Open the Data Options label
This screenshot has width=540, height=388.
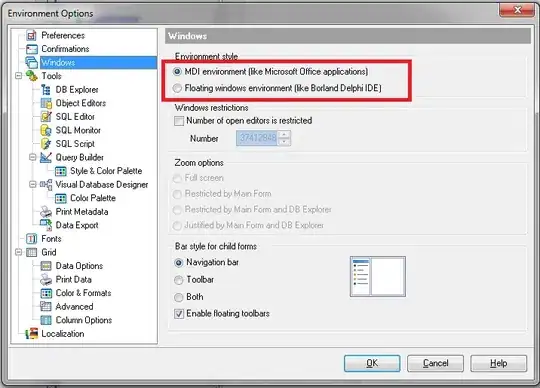(80, 266)
